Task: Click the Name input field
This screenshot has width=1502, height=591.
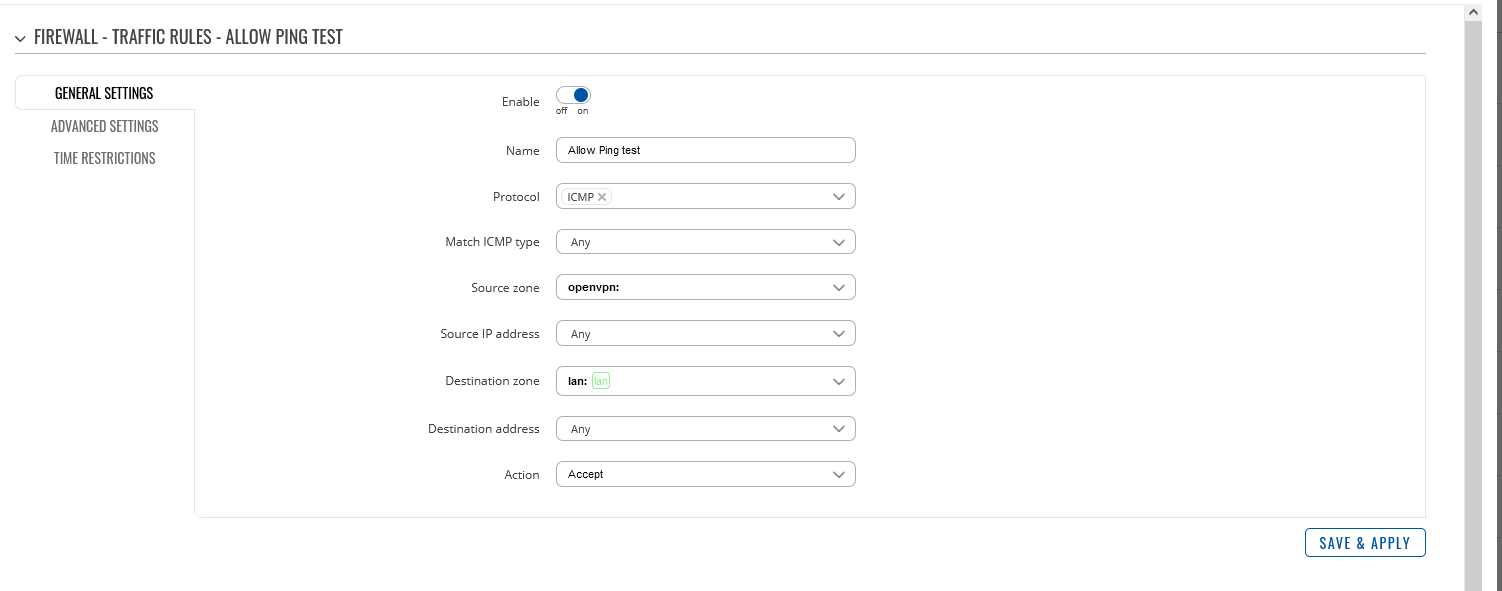Action: click(706, 150)
